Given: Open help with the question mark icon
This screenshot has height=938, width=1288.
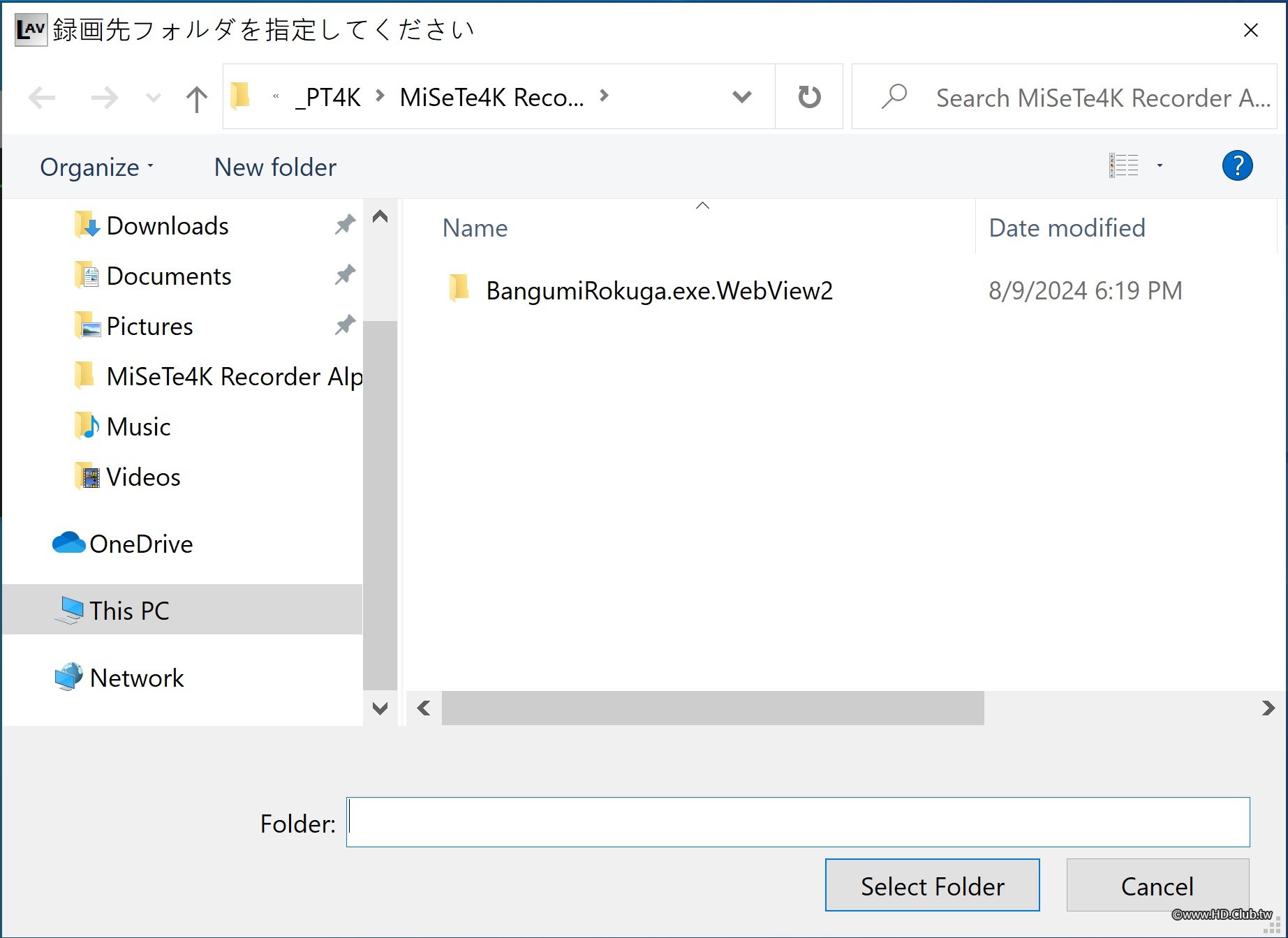Looking at the screenshot, I should (x=1237, y=165).
